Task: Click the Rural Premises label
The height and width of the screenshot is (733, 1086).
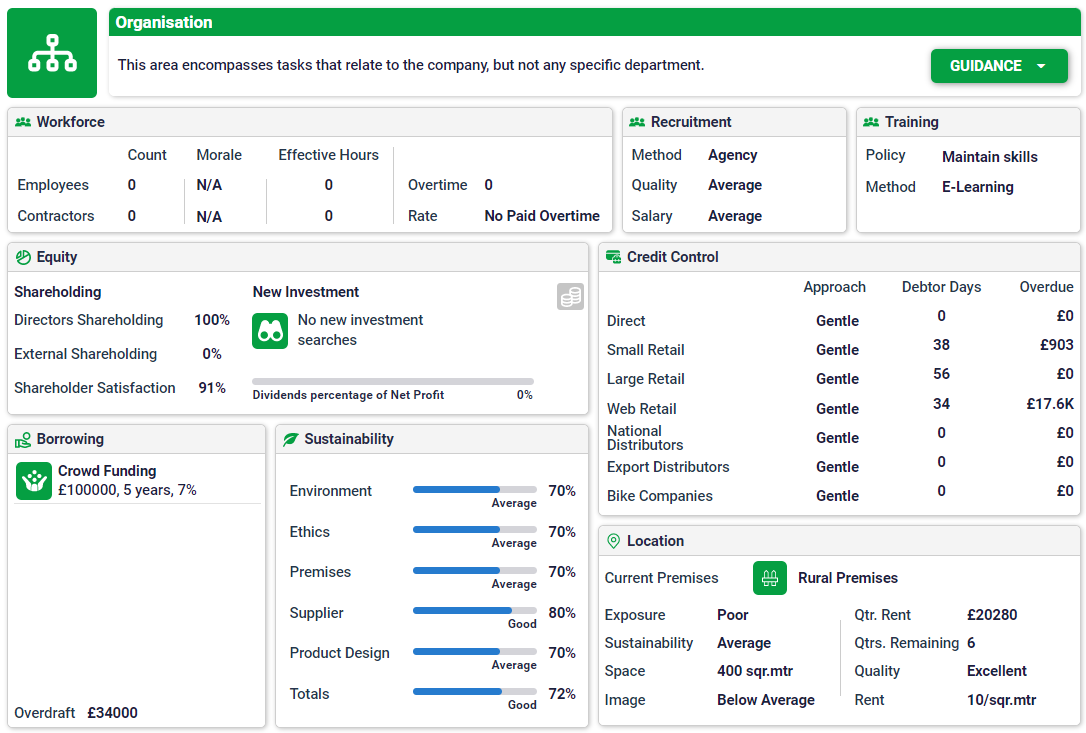Action: (848, 578)
